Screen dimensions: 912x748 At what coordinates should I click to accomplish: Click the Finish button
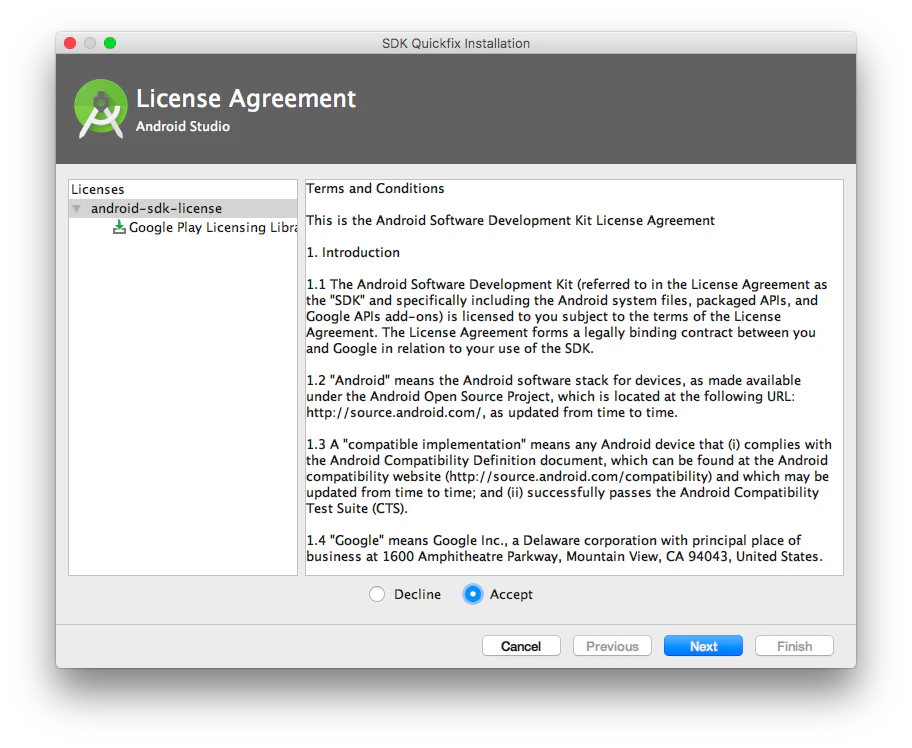[794, 646]
